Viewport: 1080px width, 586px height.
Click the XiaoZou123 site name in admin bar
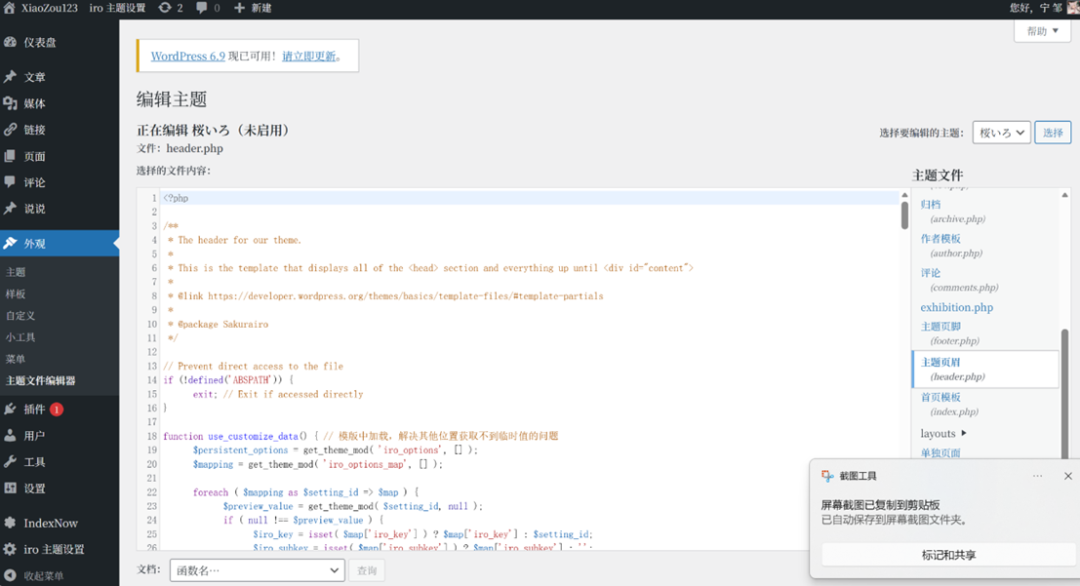pos(49,8)
